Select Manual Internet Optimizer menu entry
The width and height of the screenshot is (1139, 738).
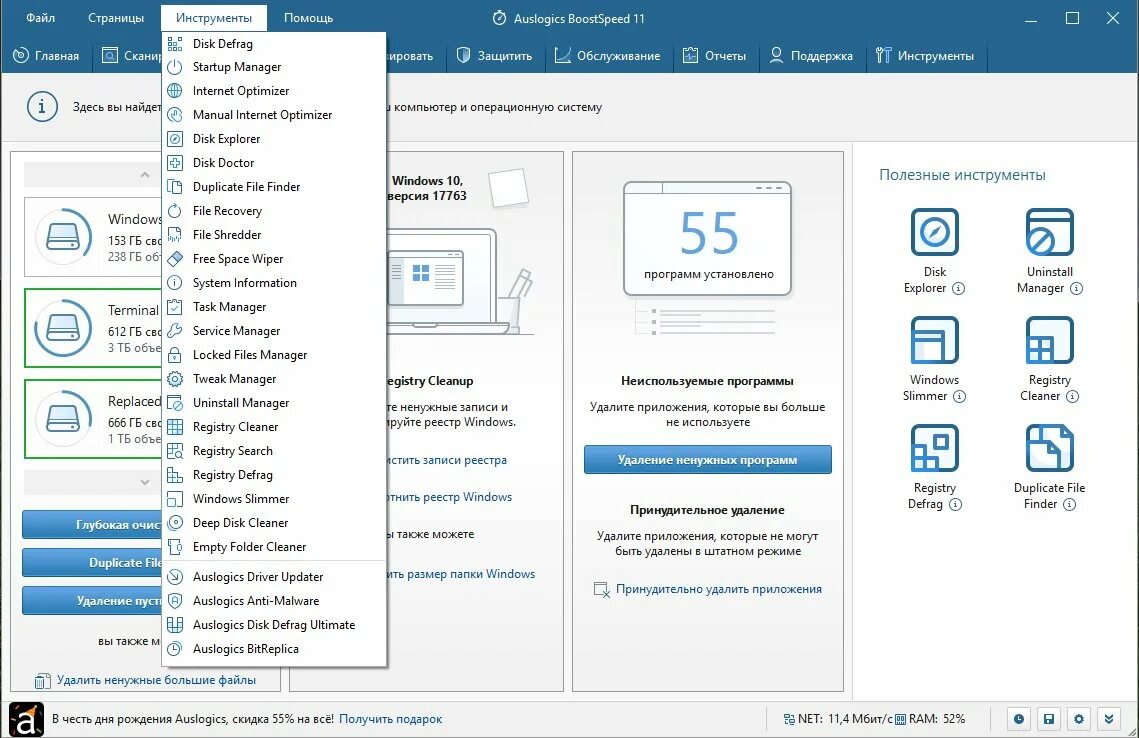point(273,115)
